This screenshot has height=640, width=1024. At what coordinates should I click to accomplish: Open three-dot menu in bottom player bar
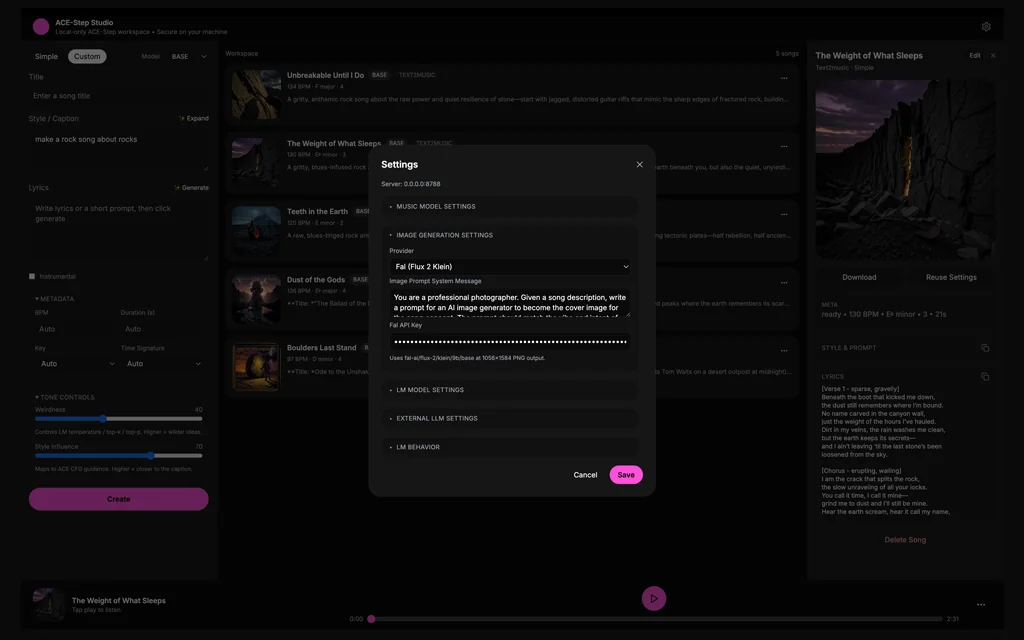[980, 604]
